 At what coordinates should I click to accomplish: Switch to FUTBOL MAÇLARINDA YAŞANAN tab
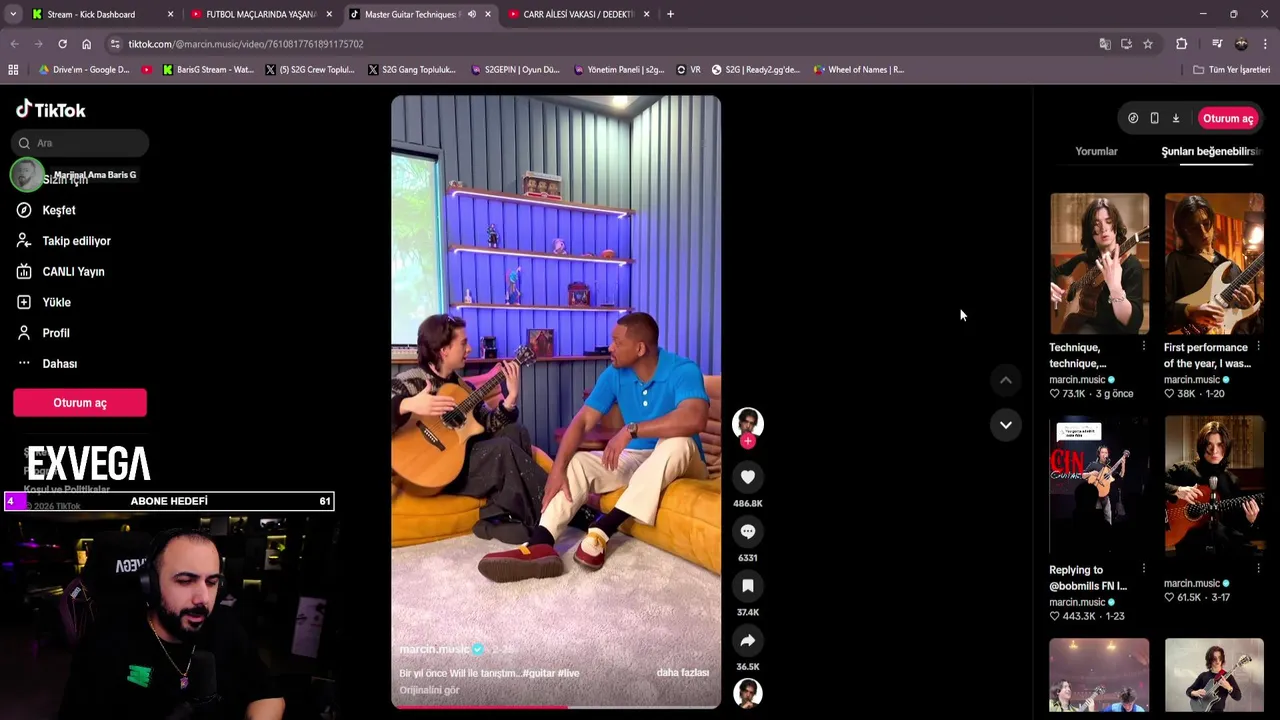point(260,14)
